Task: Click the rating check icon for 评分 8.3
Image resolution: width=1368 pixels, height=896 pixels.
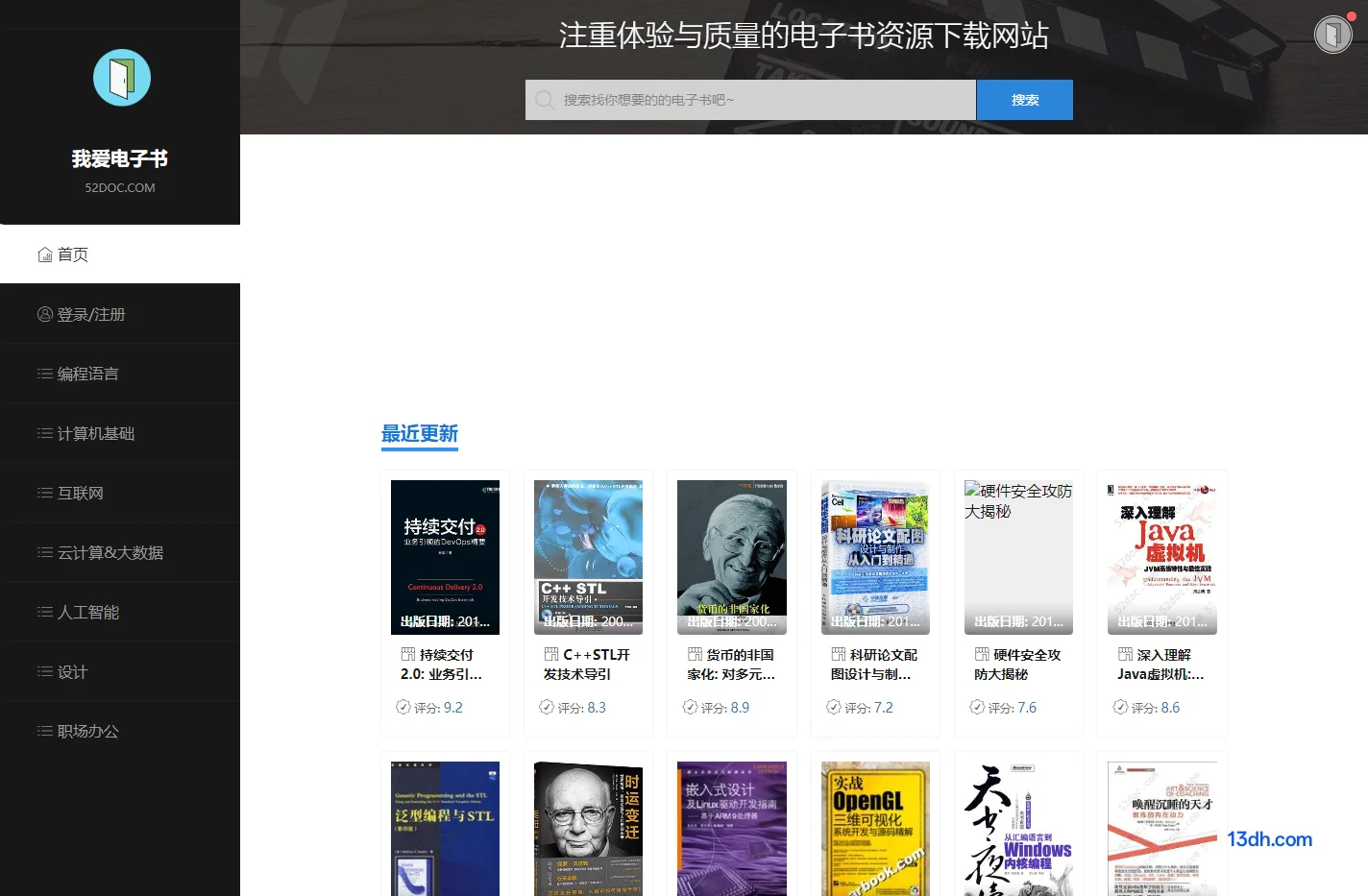Action: coord(547,707)
